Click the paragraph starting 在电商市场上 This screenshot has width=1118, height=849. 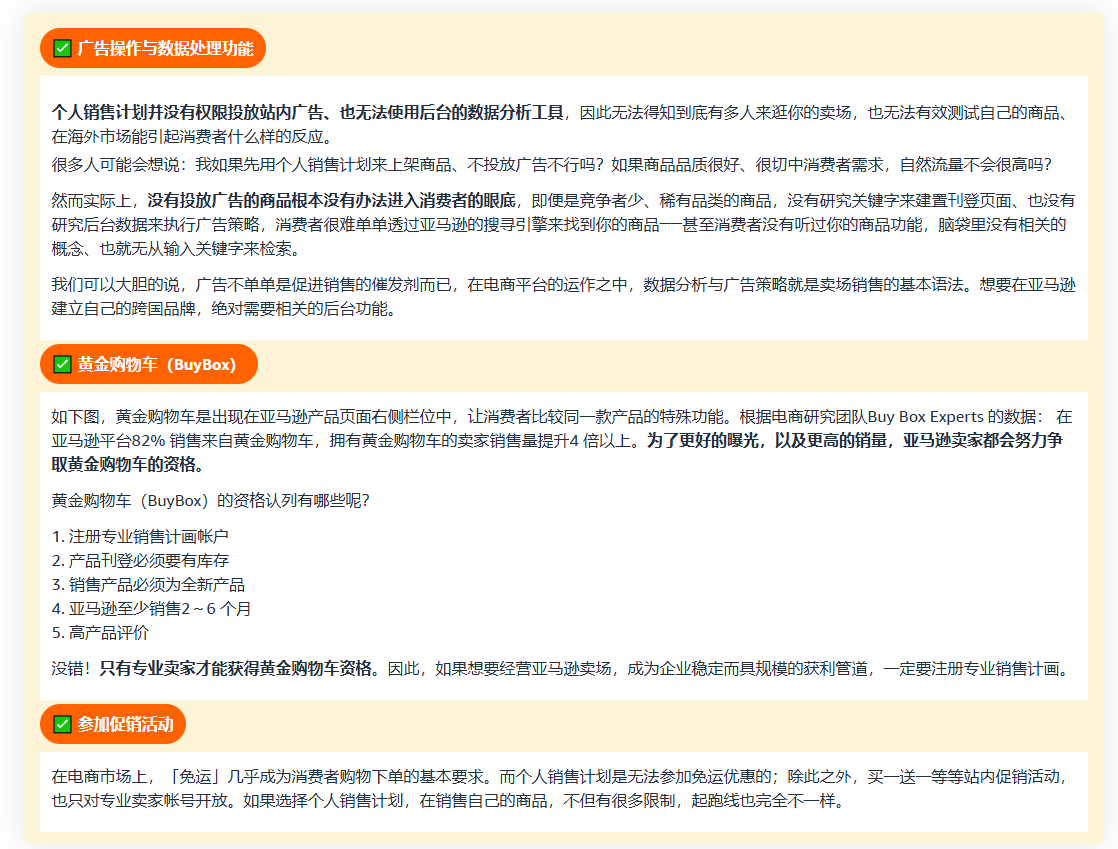click(560, 788)
